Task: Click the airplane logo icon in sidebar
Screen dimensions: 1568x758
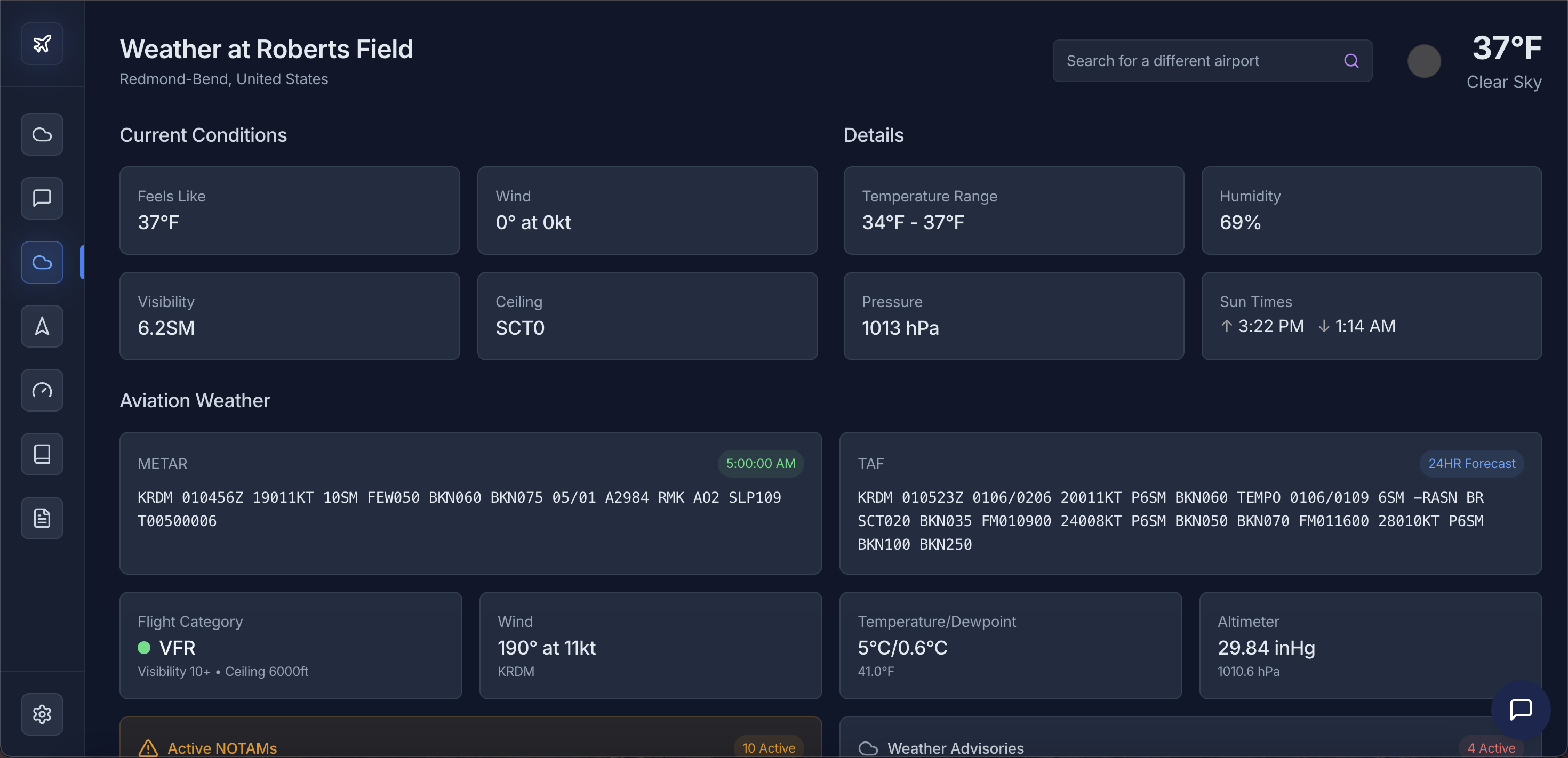Action: pos(42,44)
